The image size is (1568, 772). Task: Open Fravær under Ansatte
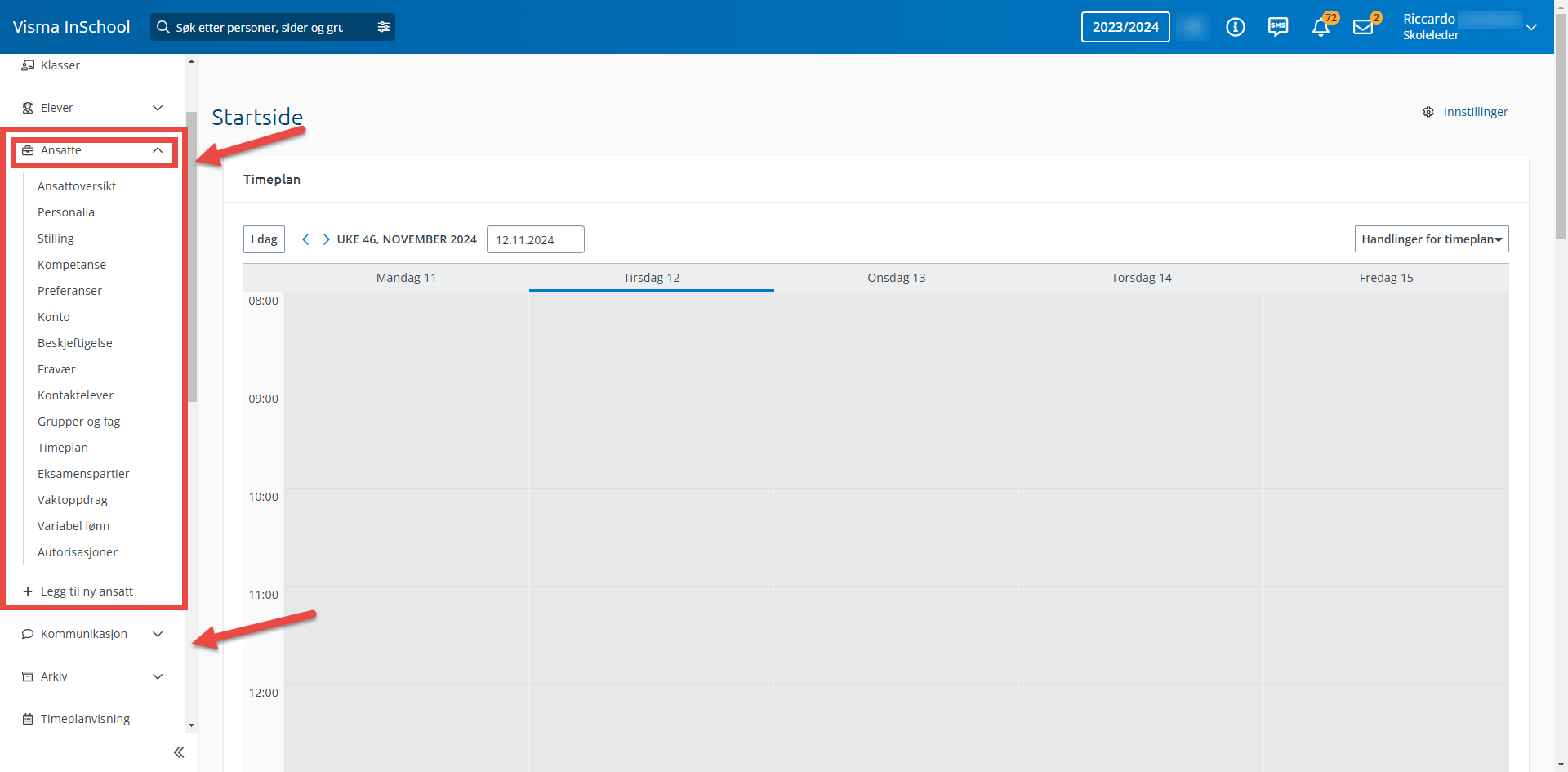tap(56, 369)
